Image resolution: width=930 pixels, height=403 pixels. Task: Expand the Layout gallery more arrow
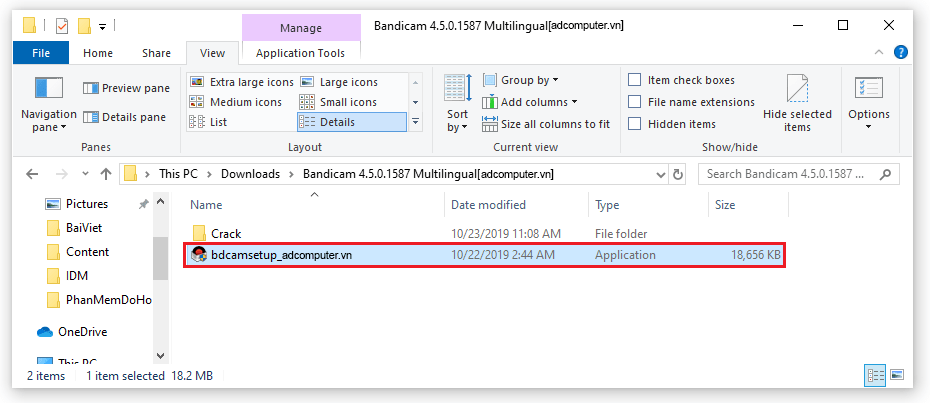[x=416, y=122]
